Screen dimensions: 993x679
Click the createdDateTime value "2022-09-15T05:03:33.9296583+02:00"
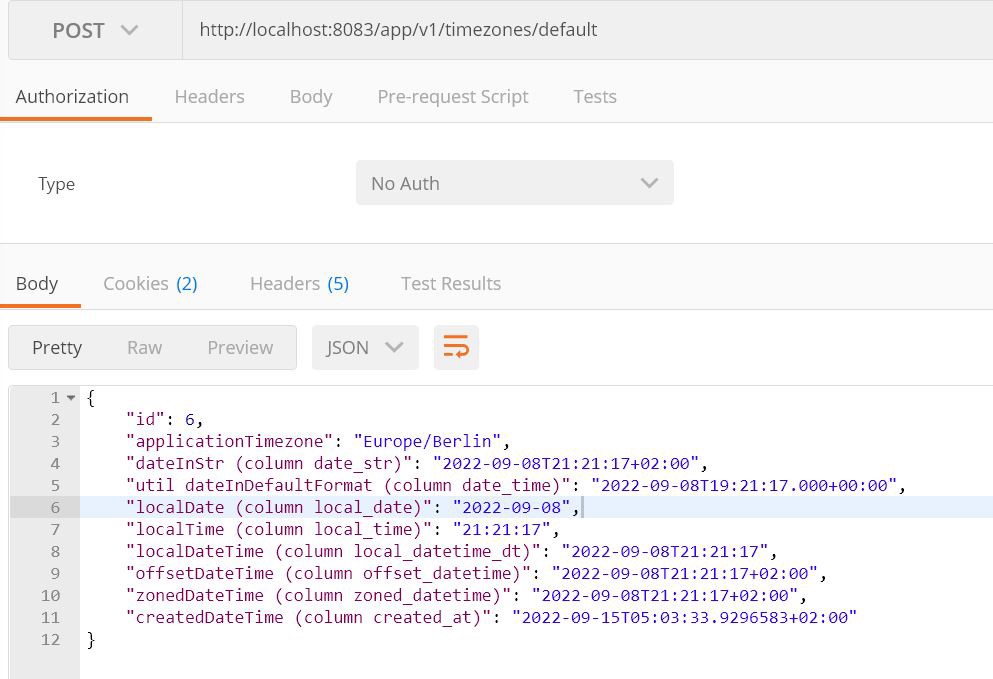tap(685, 617)
